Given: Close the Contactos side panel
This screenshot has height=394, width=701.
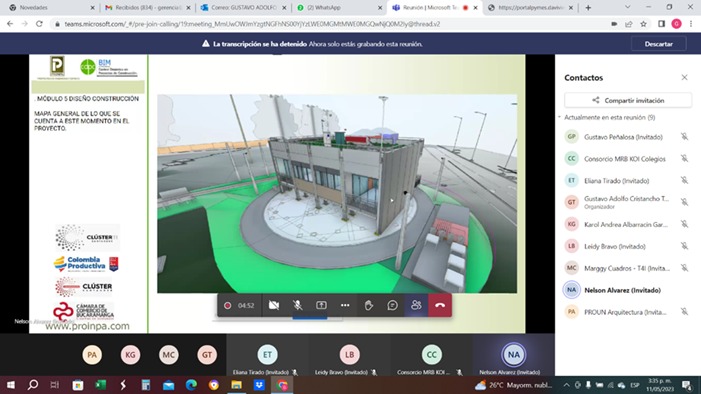Looking at the screenshot, I should pos(684,77).
